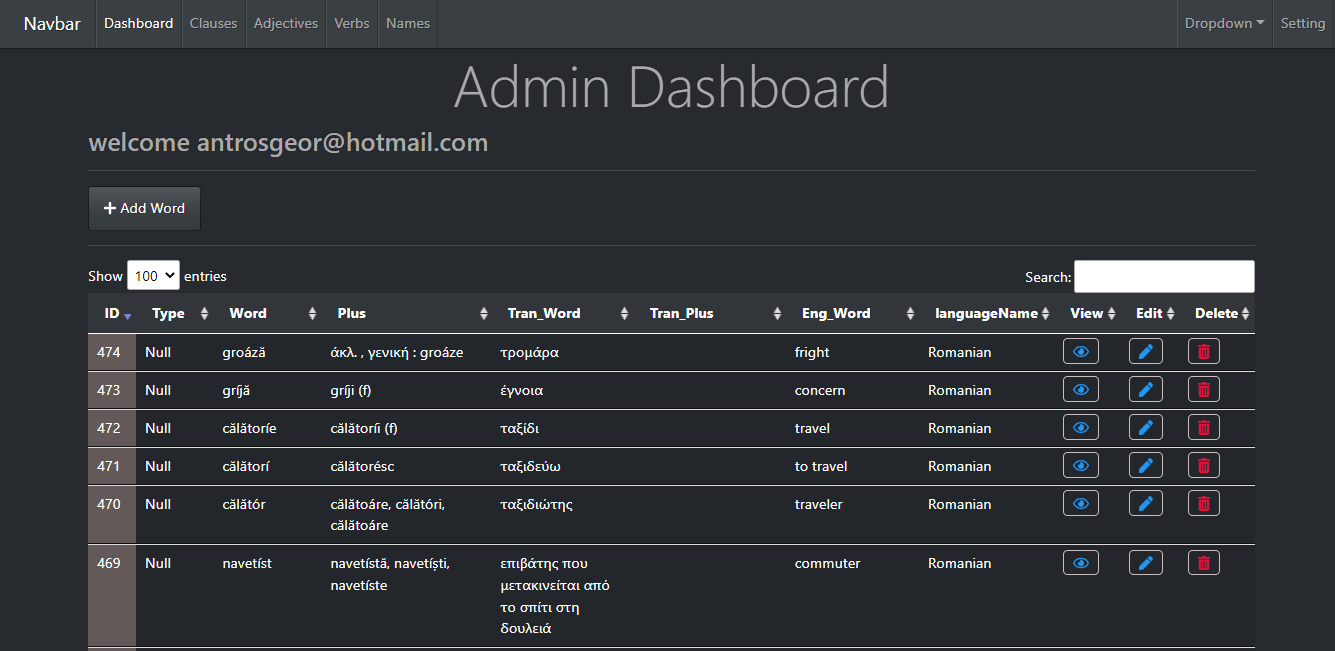This screenshot has width=1335, height=651.
Task: Click into the Search input field
Action: coord(1163,277)
